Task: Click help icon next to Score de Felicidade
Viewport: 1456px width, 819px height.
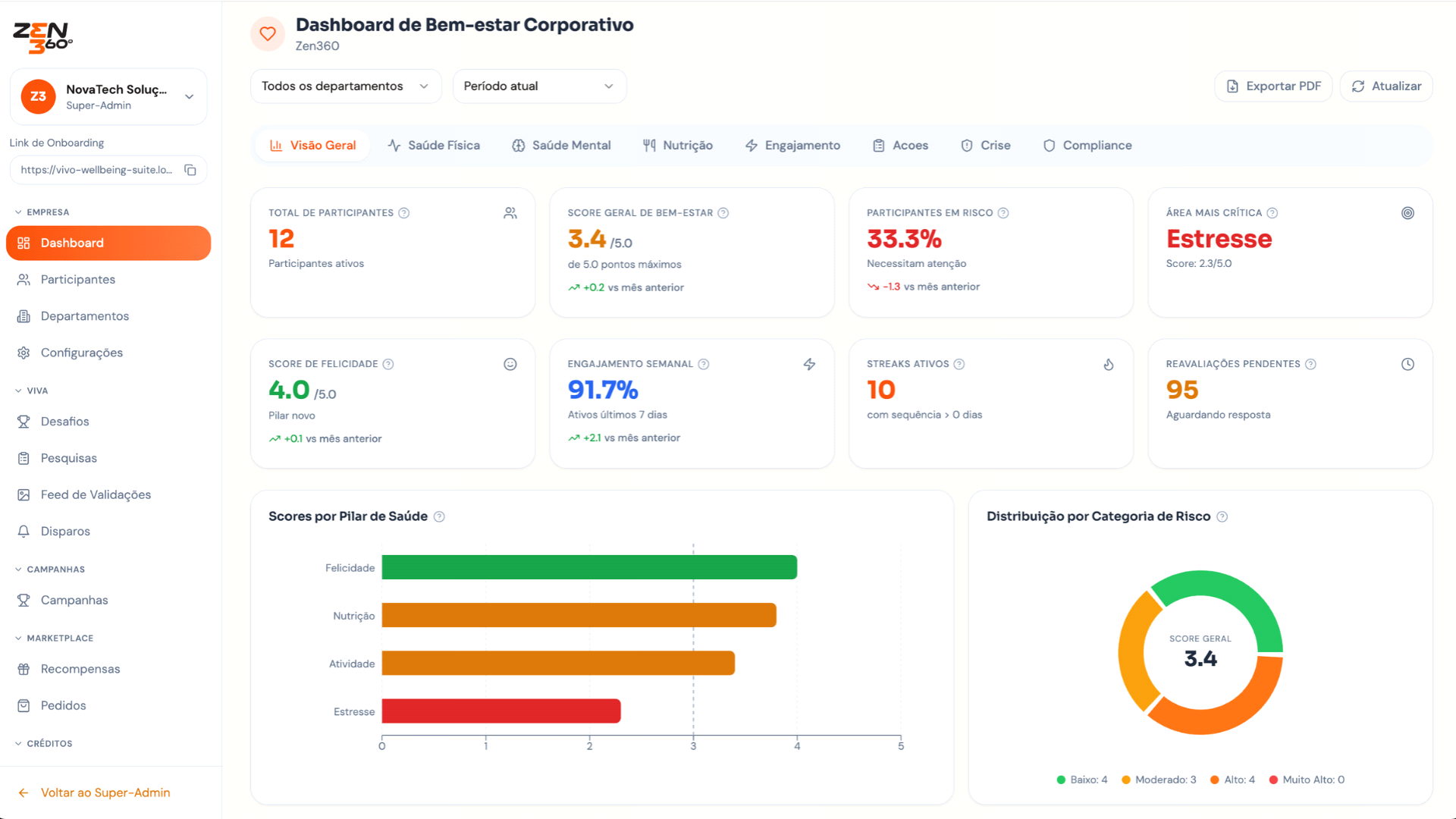Action: (388, 364)
